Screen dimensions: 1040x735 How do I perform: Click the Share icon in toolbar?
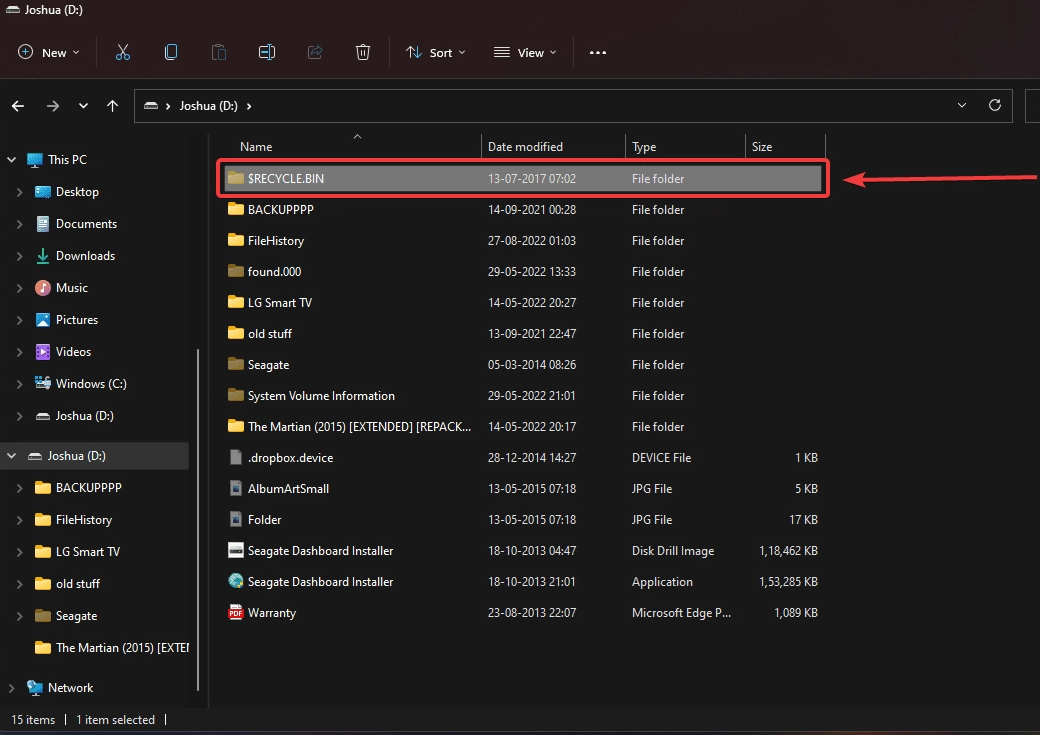(315, 52)
